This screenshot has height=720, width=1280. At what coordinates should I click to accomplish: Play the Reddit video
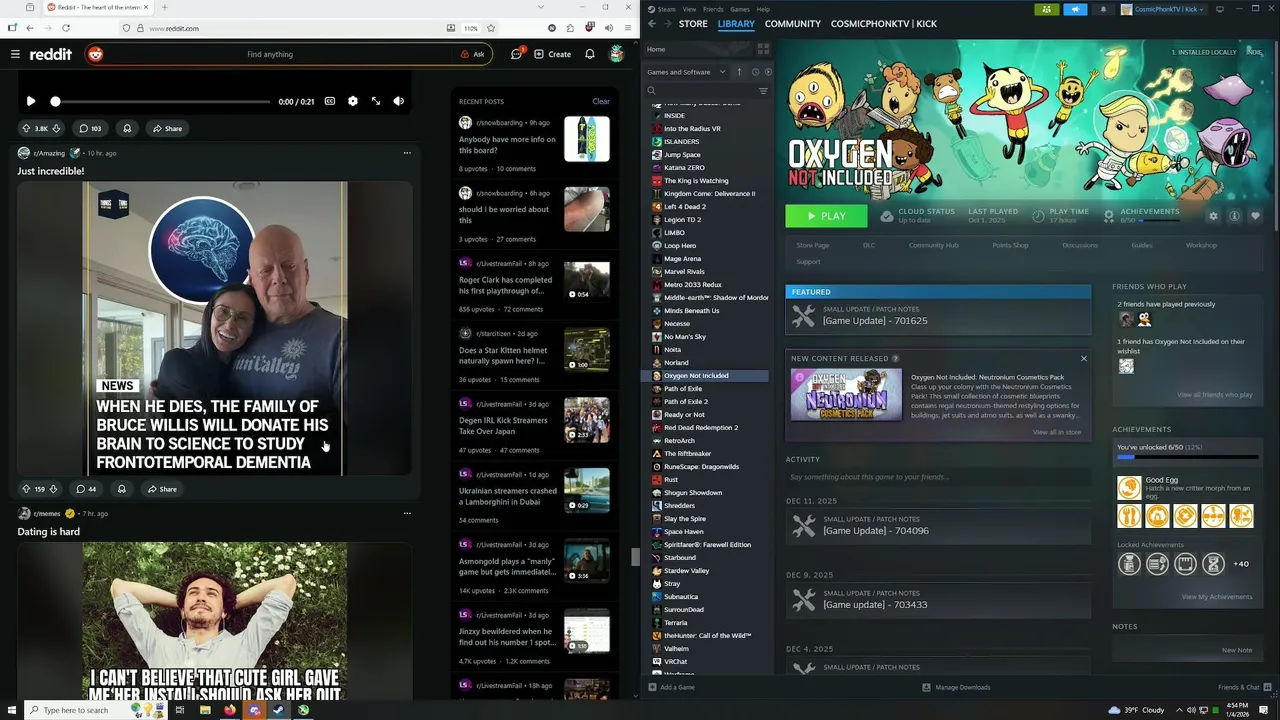click(31, 101)
